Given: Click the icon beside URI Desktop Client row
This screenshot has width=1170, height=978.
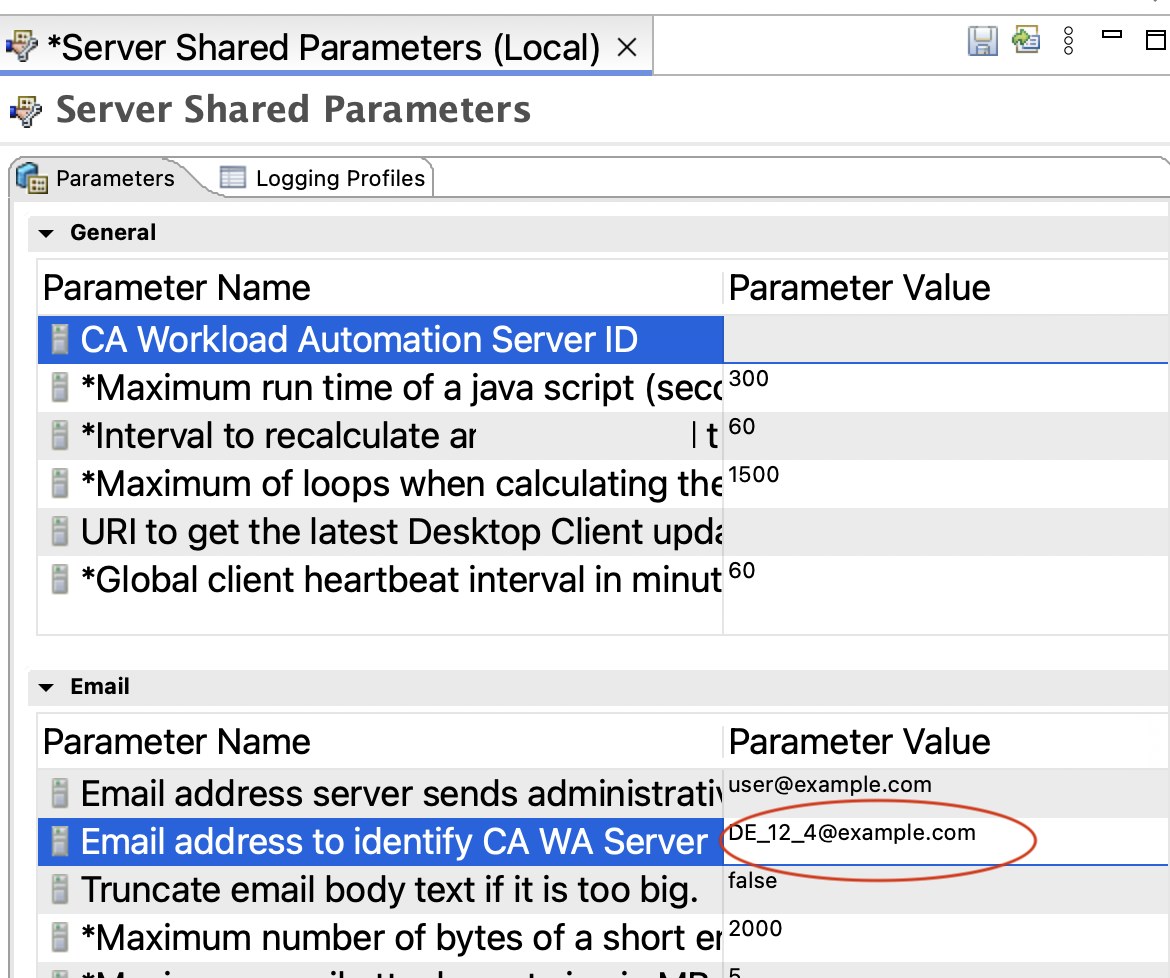Looking at the screenshot, I should (x=60, y=532).
